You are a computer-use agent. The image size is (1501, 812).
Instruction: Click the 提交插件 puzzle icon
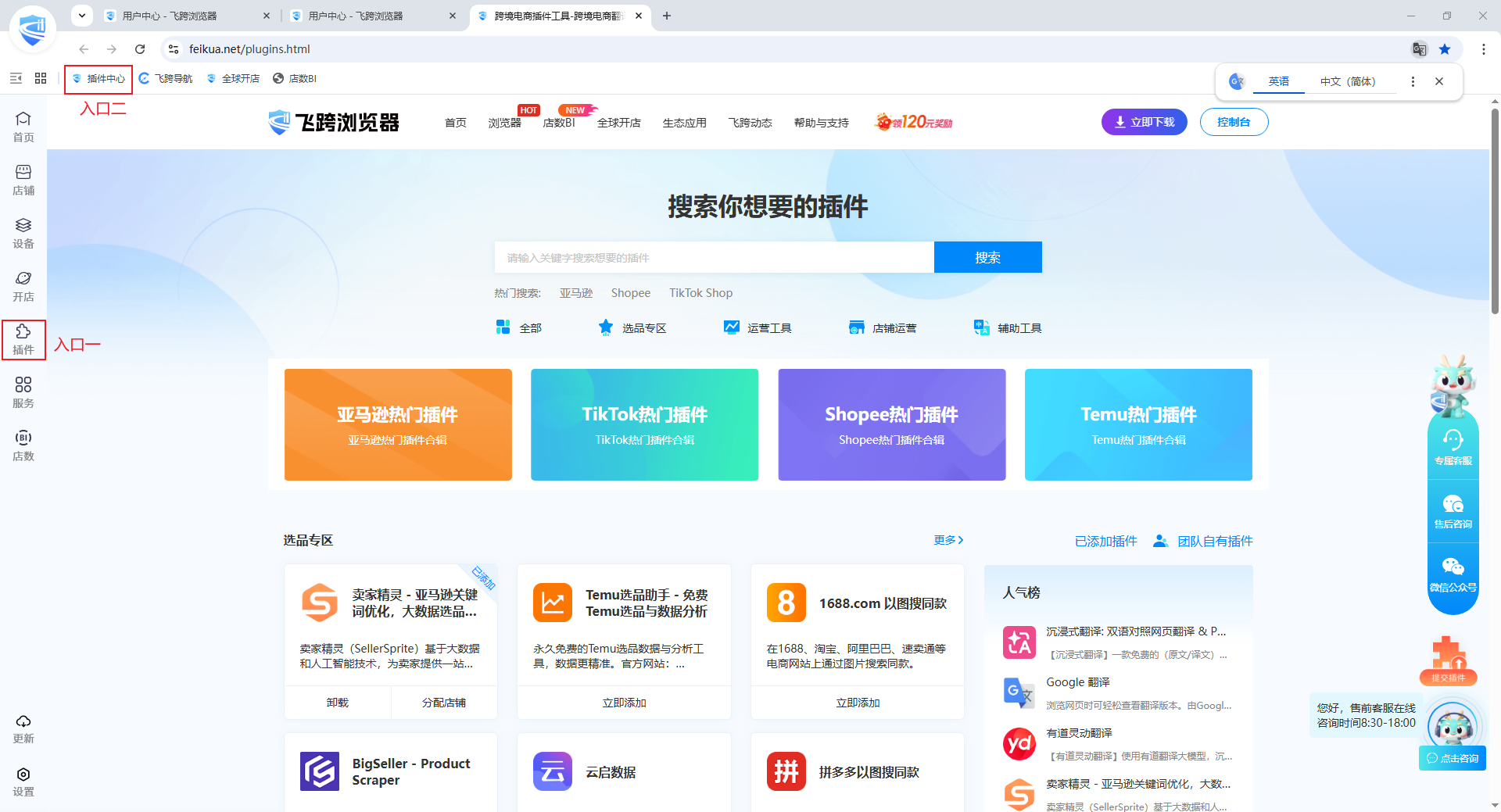pos(1448,660)
